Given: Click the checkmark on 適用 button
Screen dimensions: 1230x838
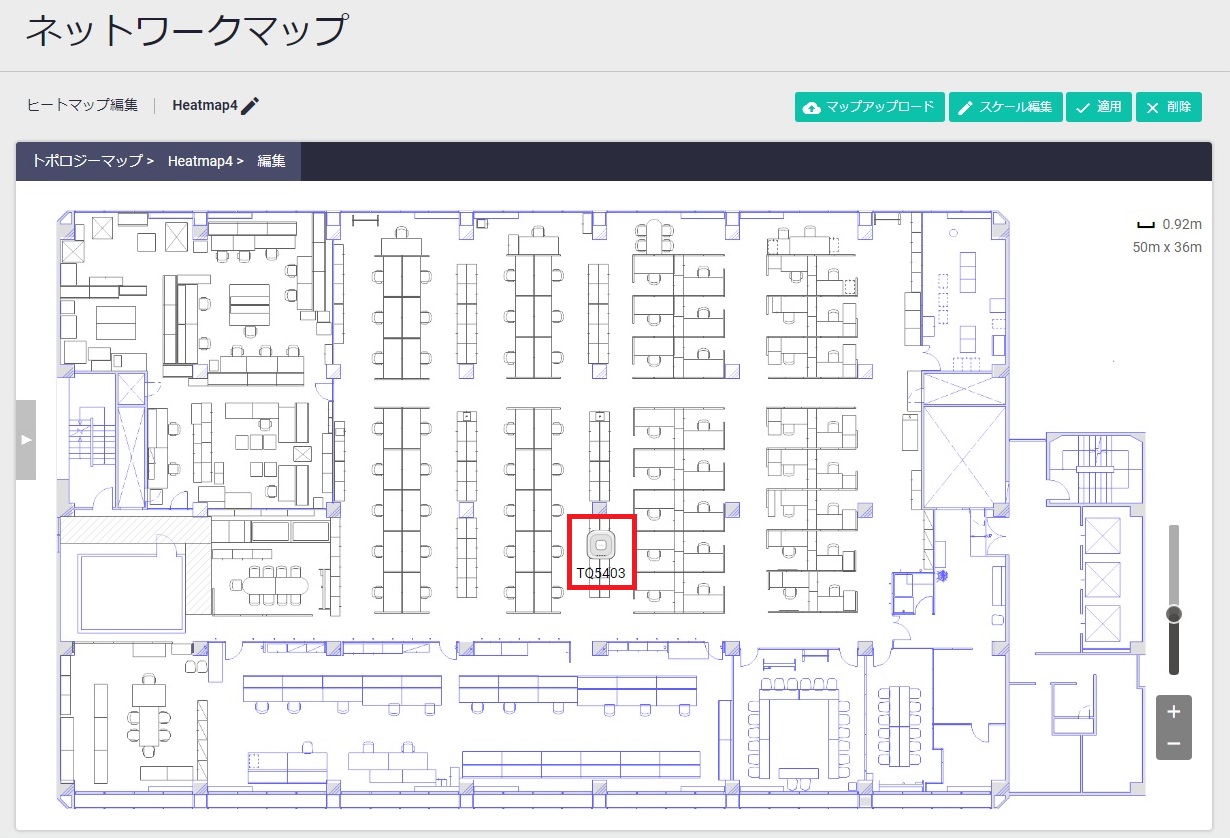Looking at the screenshot, I should [1083, 107].
